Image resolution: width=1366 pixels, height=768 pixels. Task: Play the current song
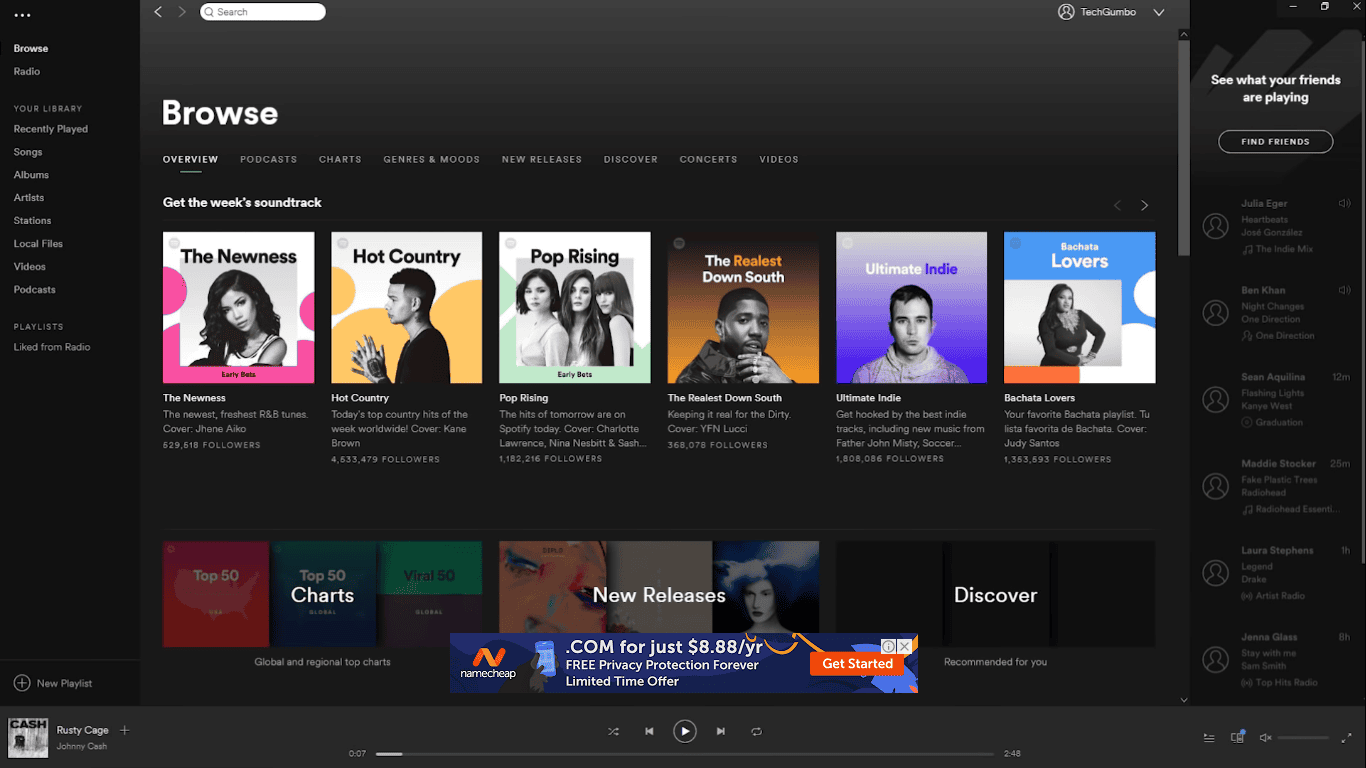coord(685,732)
